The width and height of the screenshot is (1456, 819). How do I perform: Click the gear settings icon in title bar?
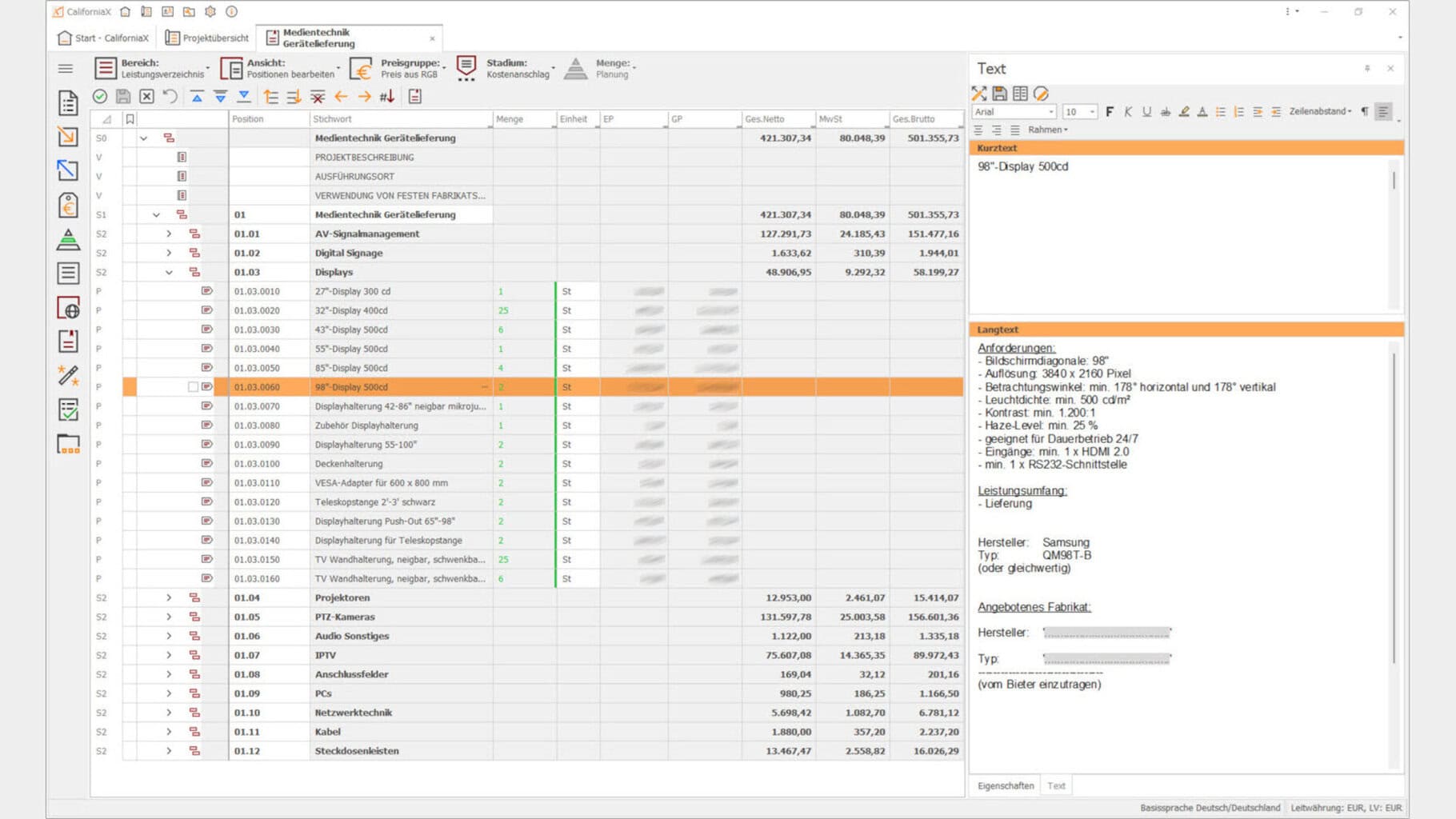[x=210, y=12]
